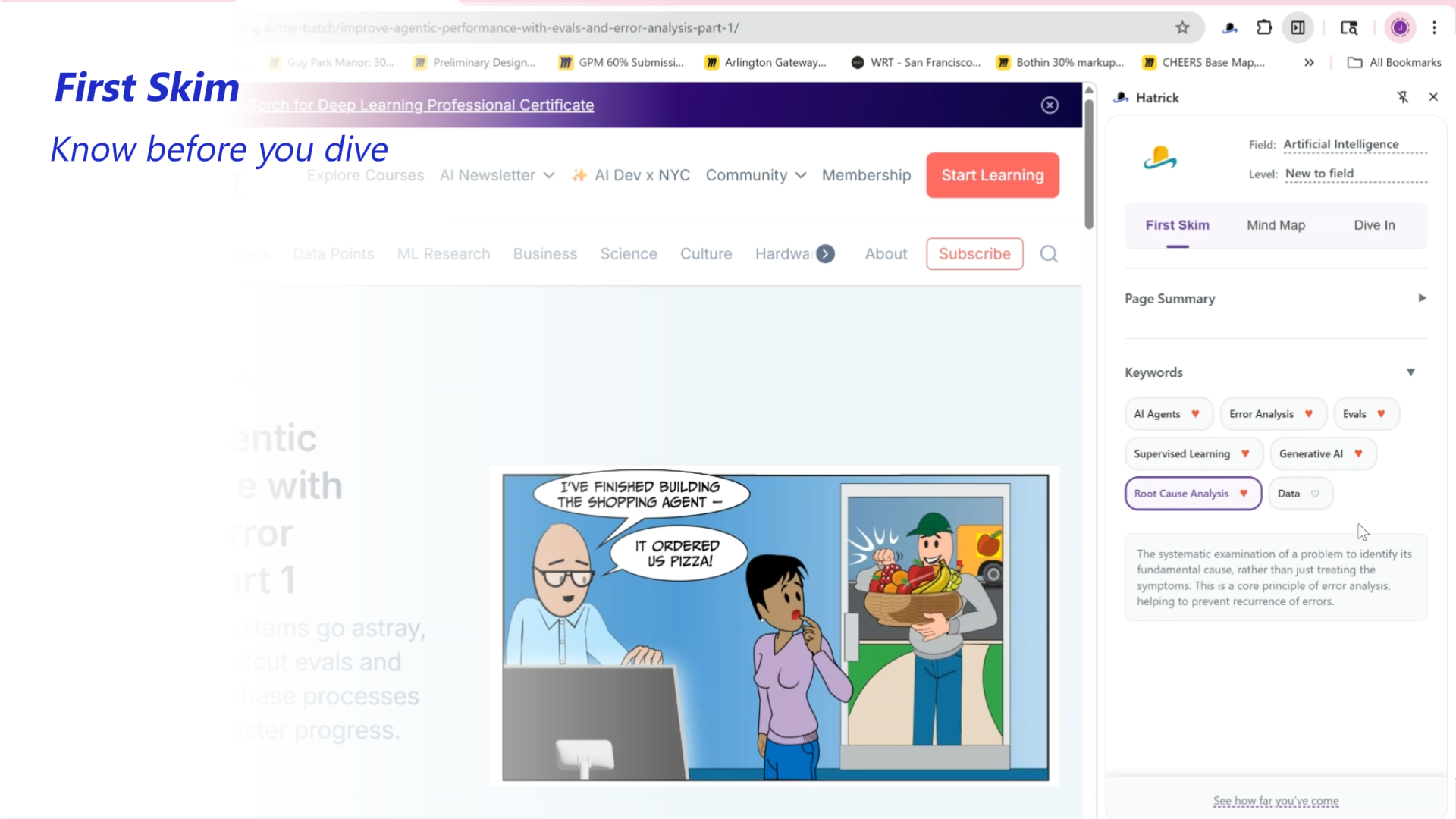
Task: Collapse the Keywords section
Action: pos(1410,372)
